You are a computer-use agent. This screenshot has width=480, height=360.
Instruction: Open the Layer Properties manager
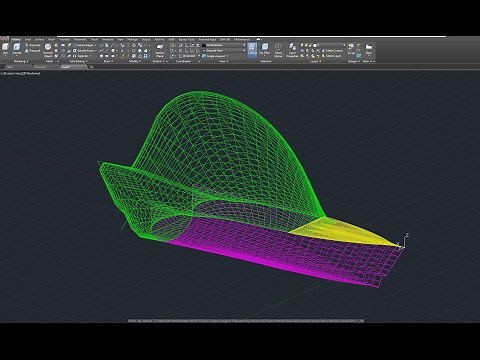point(292,50)
